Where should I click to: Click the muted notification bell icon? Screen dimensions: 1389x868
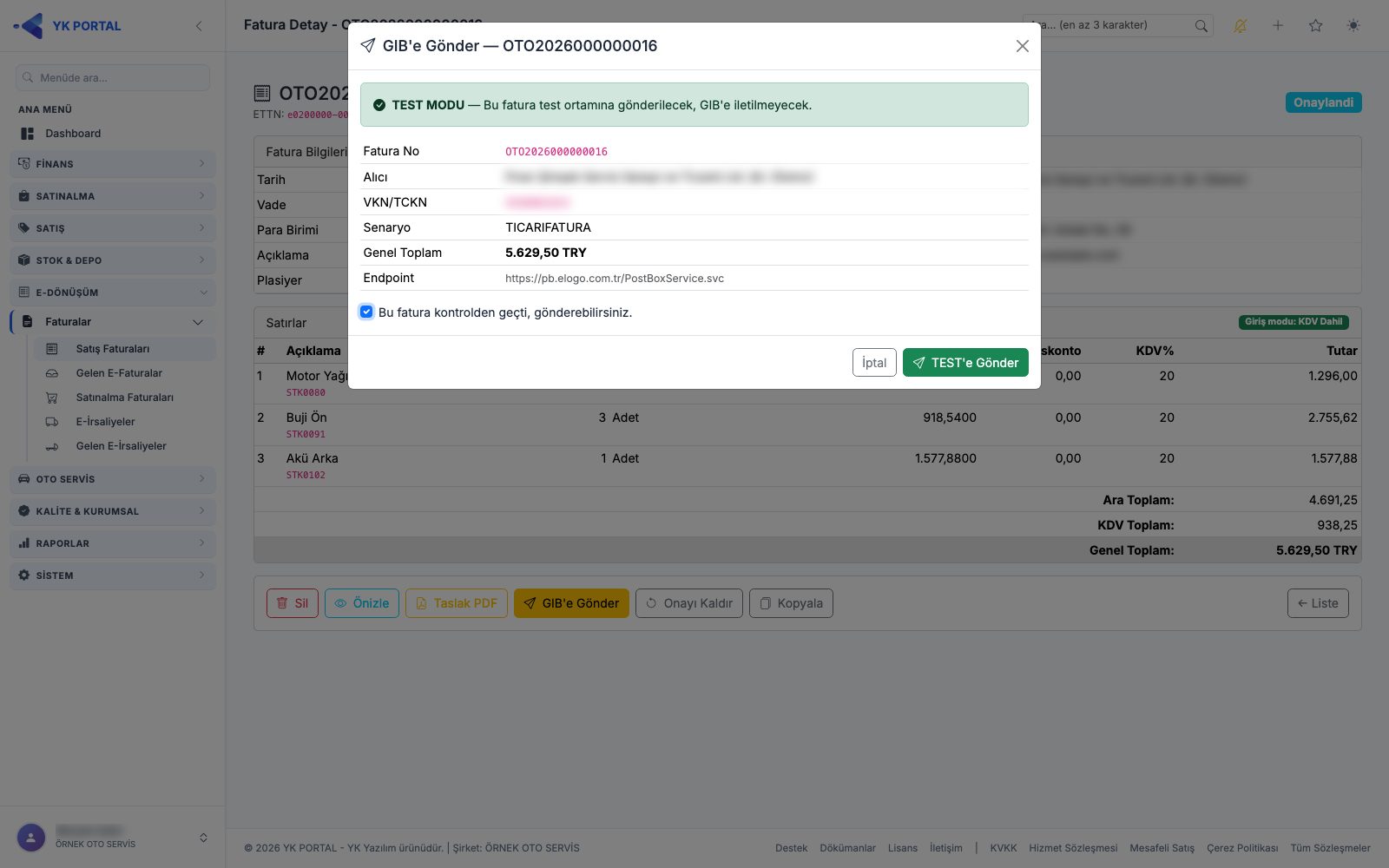tap(1240, 26)
